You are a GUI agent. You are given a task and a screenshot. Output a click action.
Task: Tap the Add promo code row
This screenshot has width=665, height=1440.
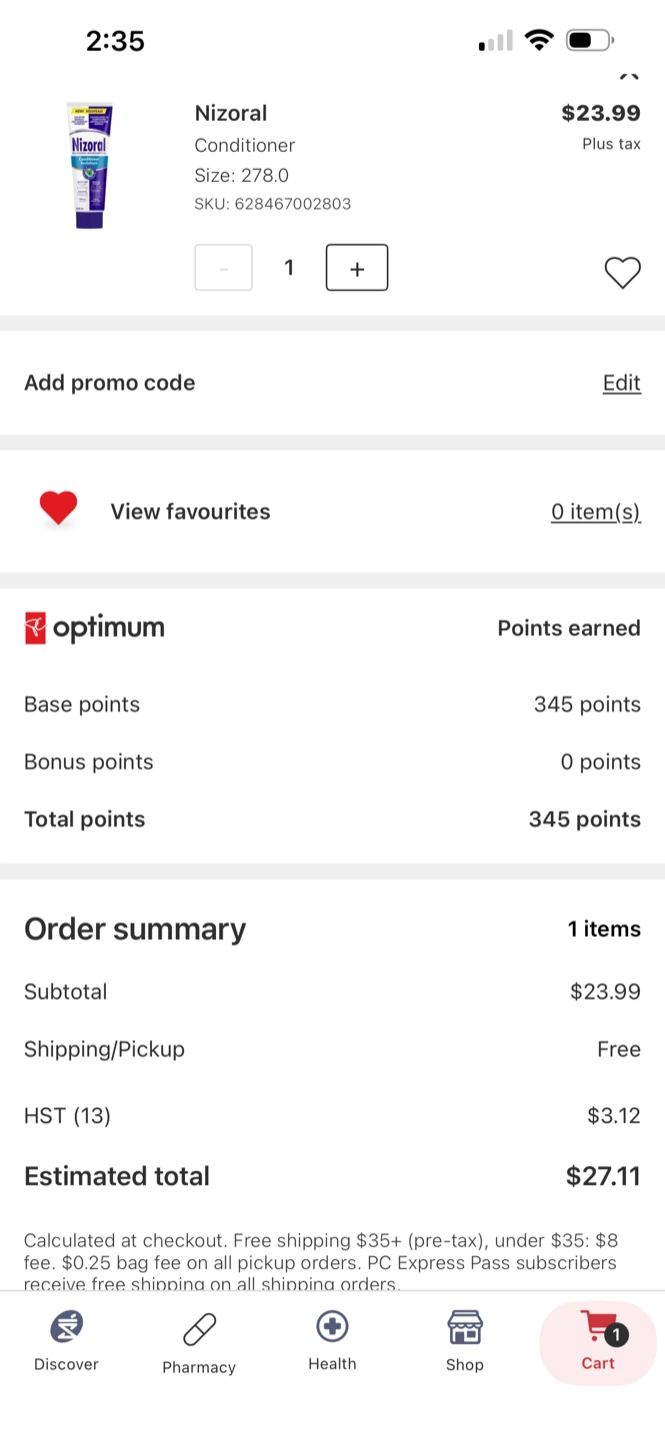332,383
